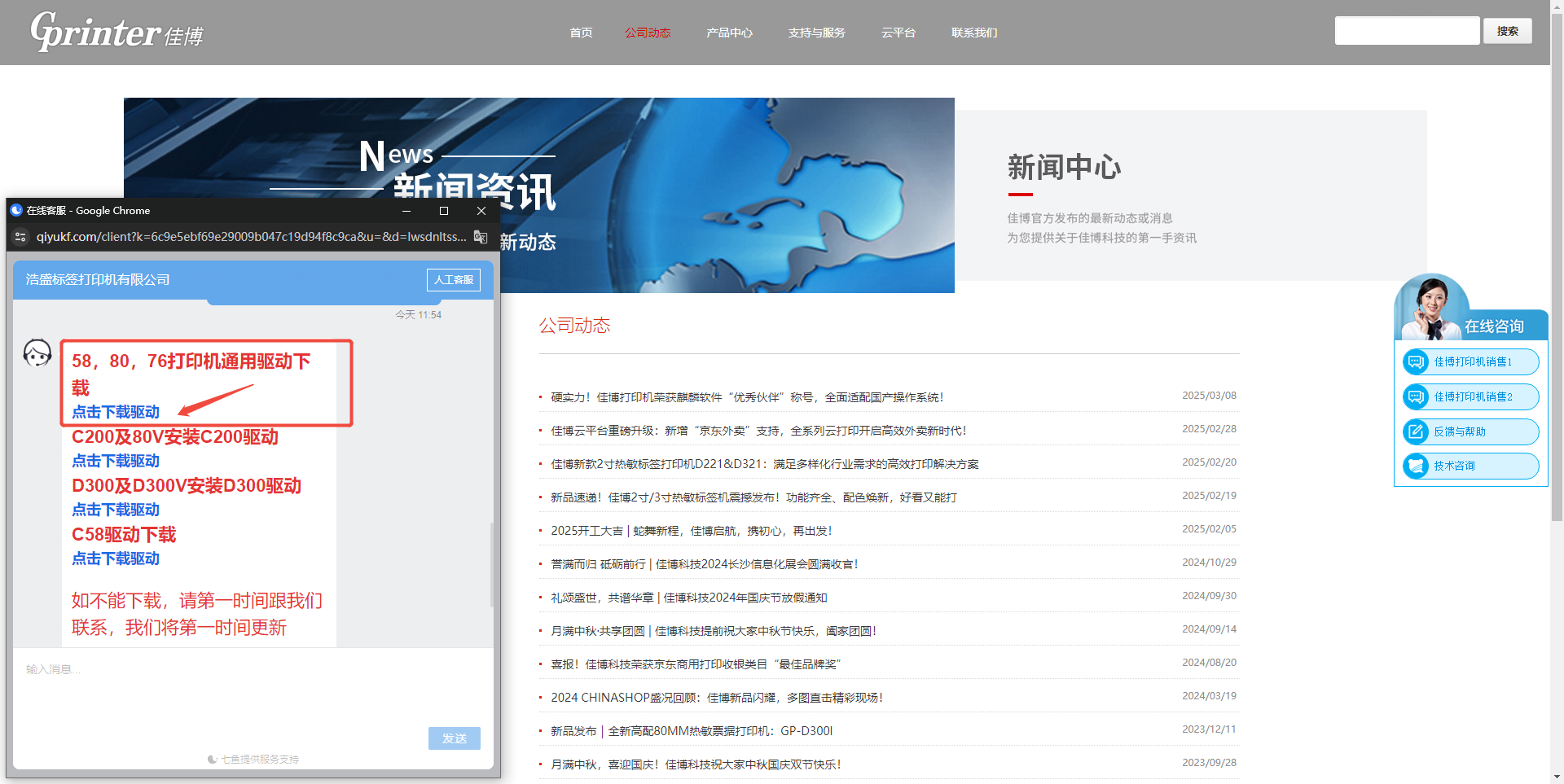
Task: Open the 支持与服务 menu item
Action: pyautogui.click(x=816, y=33)
